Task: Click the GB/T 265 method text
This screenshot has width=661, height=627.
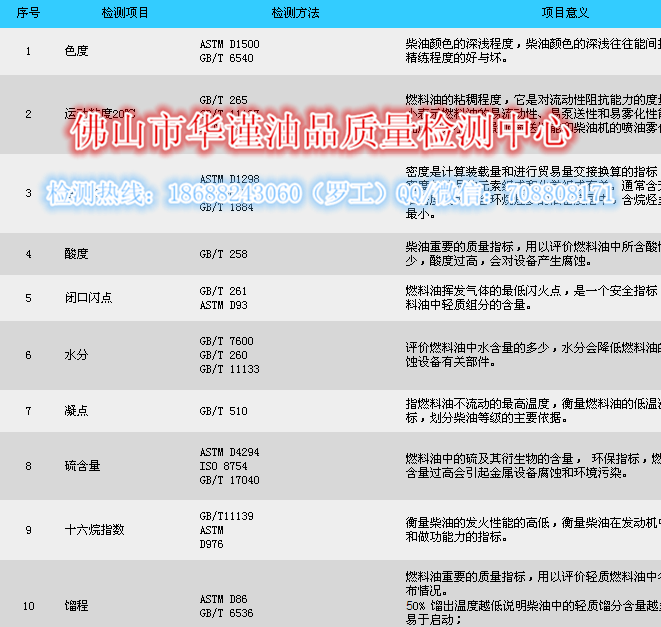Action: coord(223,100)
